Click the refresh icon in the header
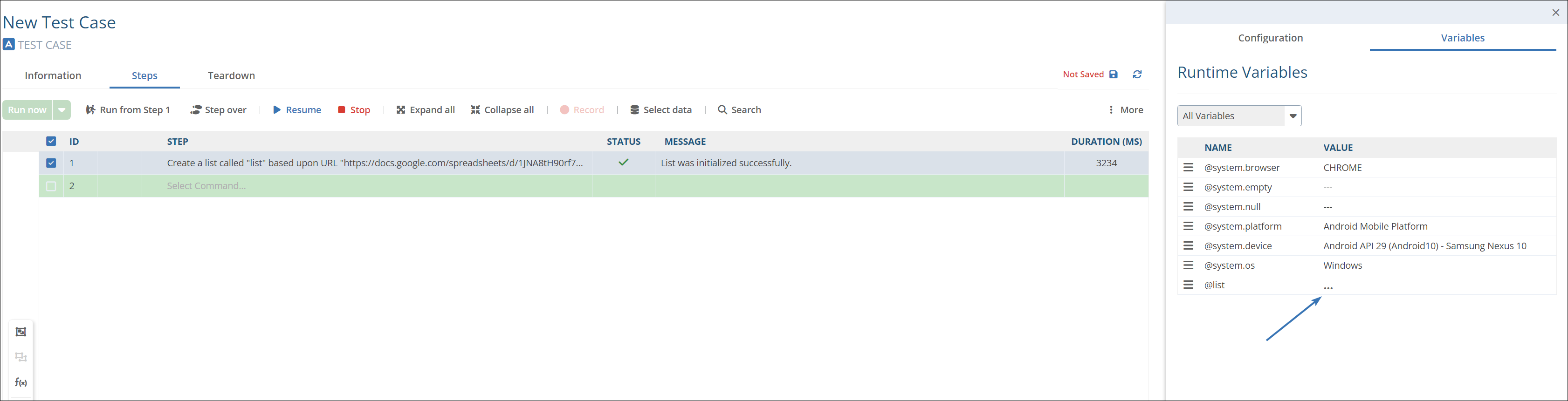This screenshot has height=401, width=1568. 1137,74
